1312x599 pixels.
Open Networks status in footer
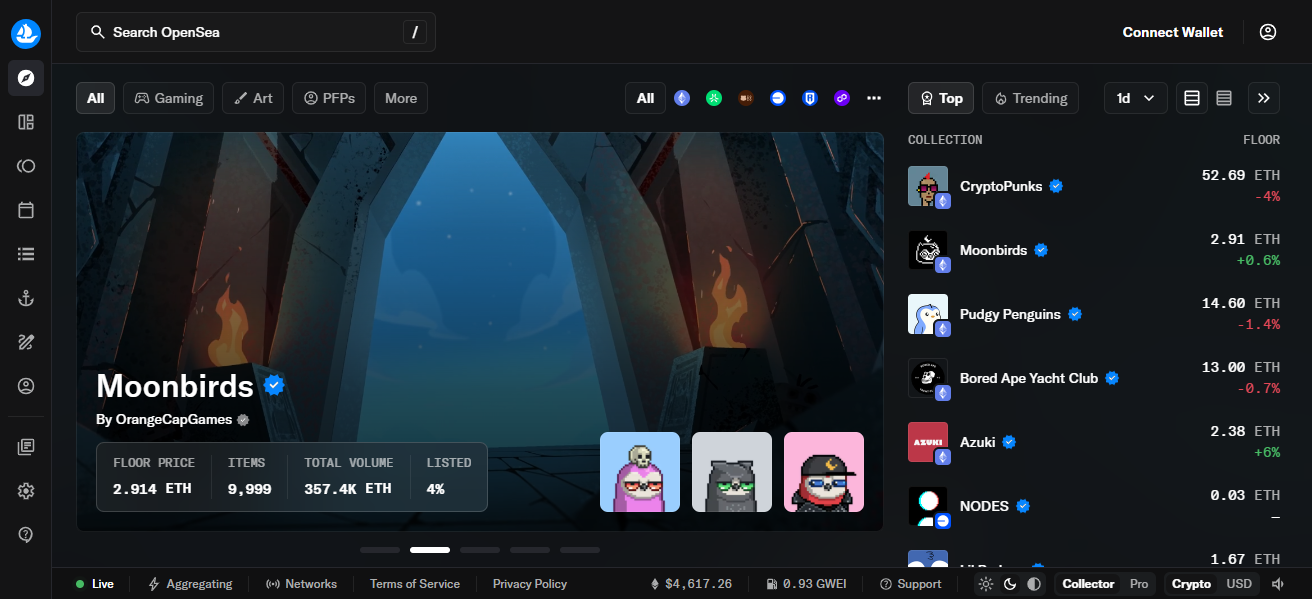pyautogui.click(x=301, y=584)
